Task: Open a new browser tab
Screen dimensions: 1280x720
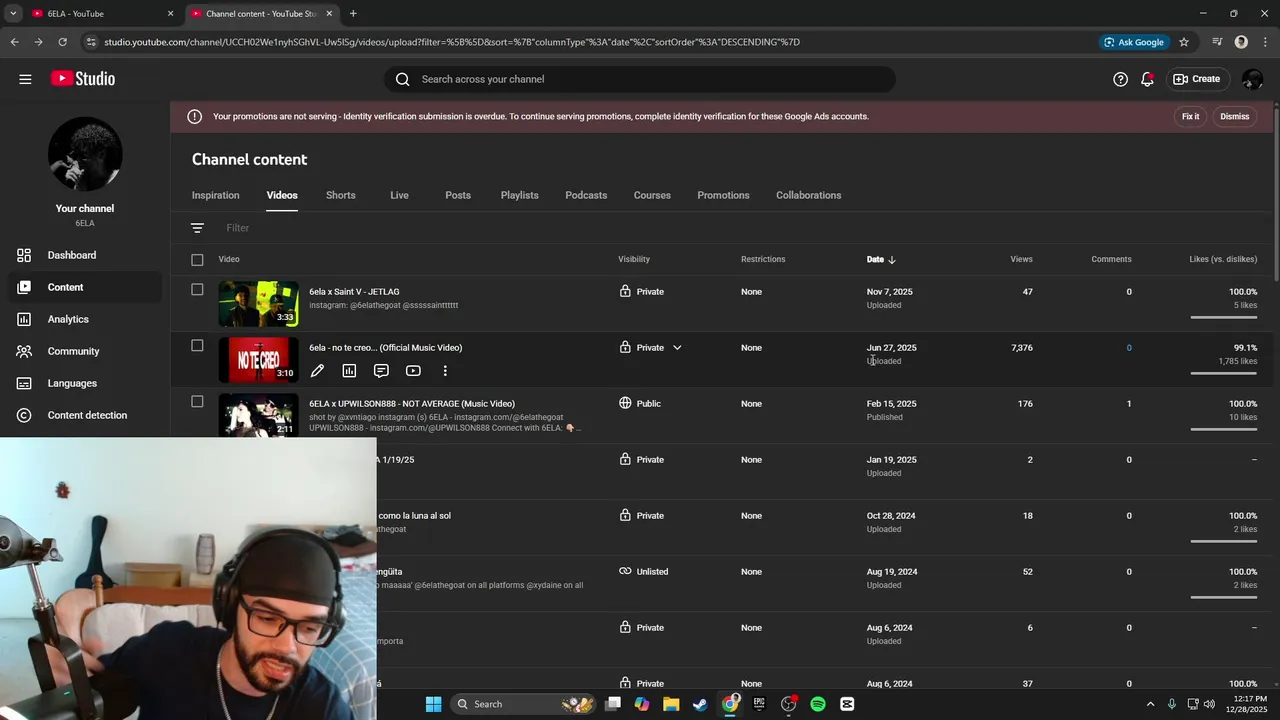Action: pos(353,14)
